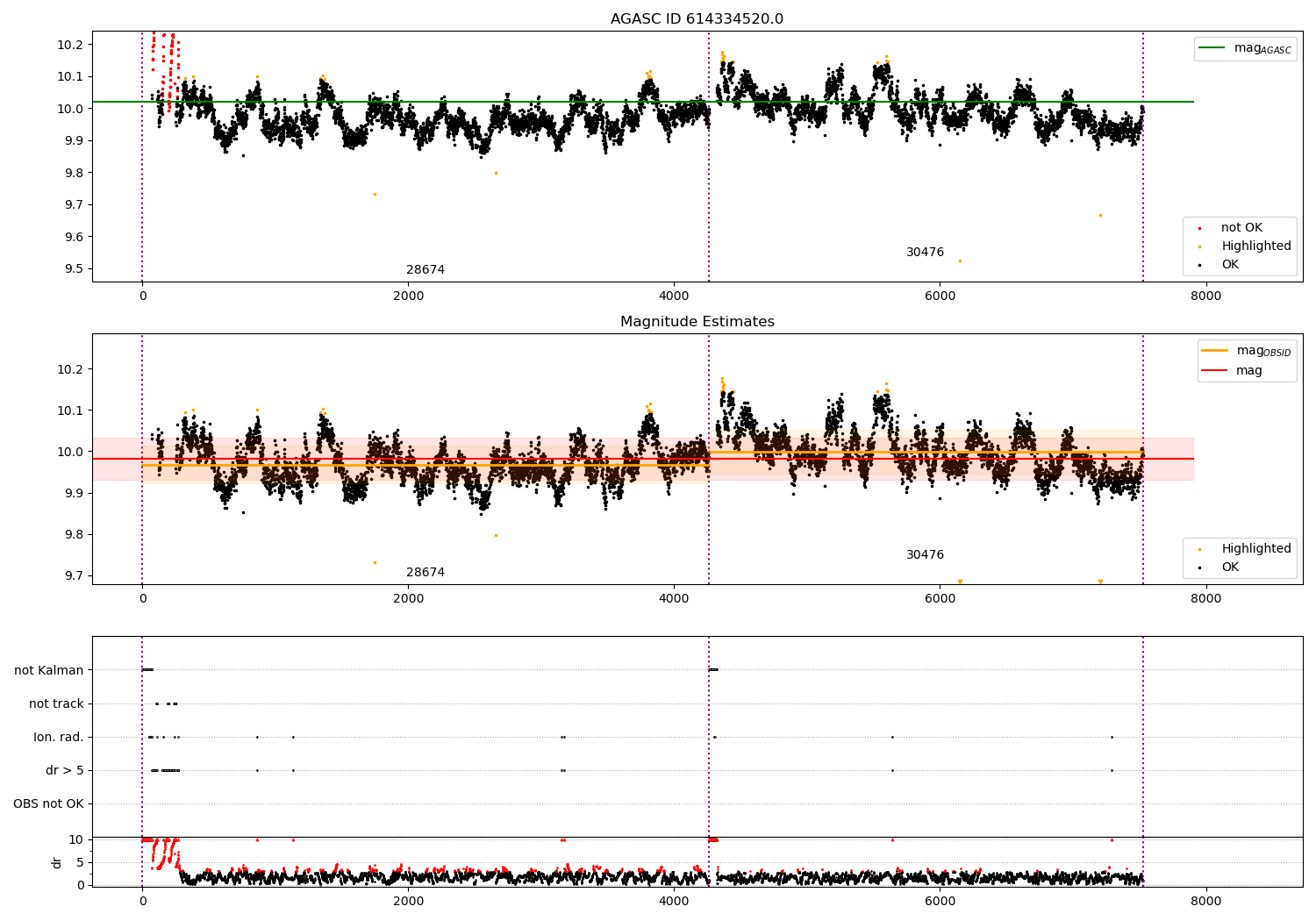Click the "10.2" y-tick of Magnitude Estimates plot
The height and width of the screenshot is (921, 1316).
point(69,369)
